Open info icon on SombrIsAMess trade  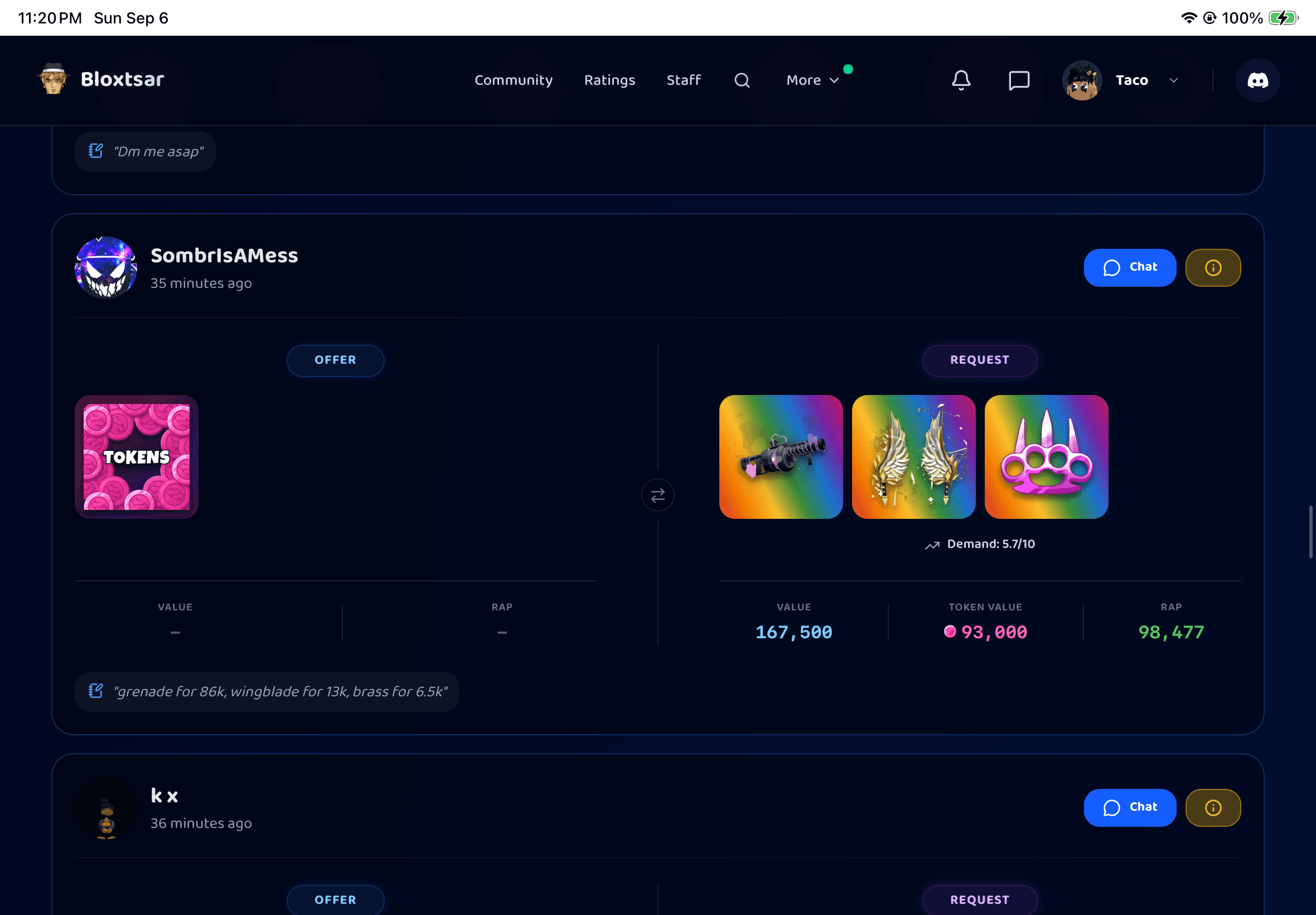1212,268
